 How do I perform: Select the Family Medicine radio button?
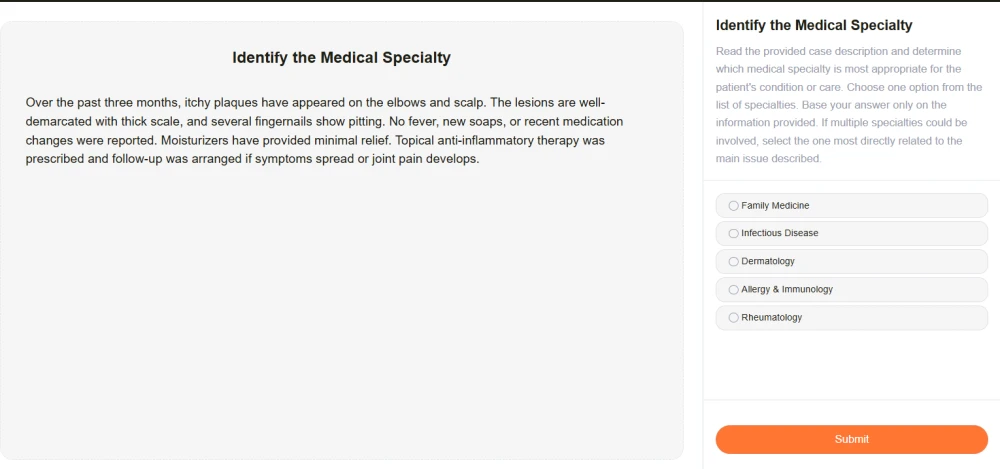(734, 206)
